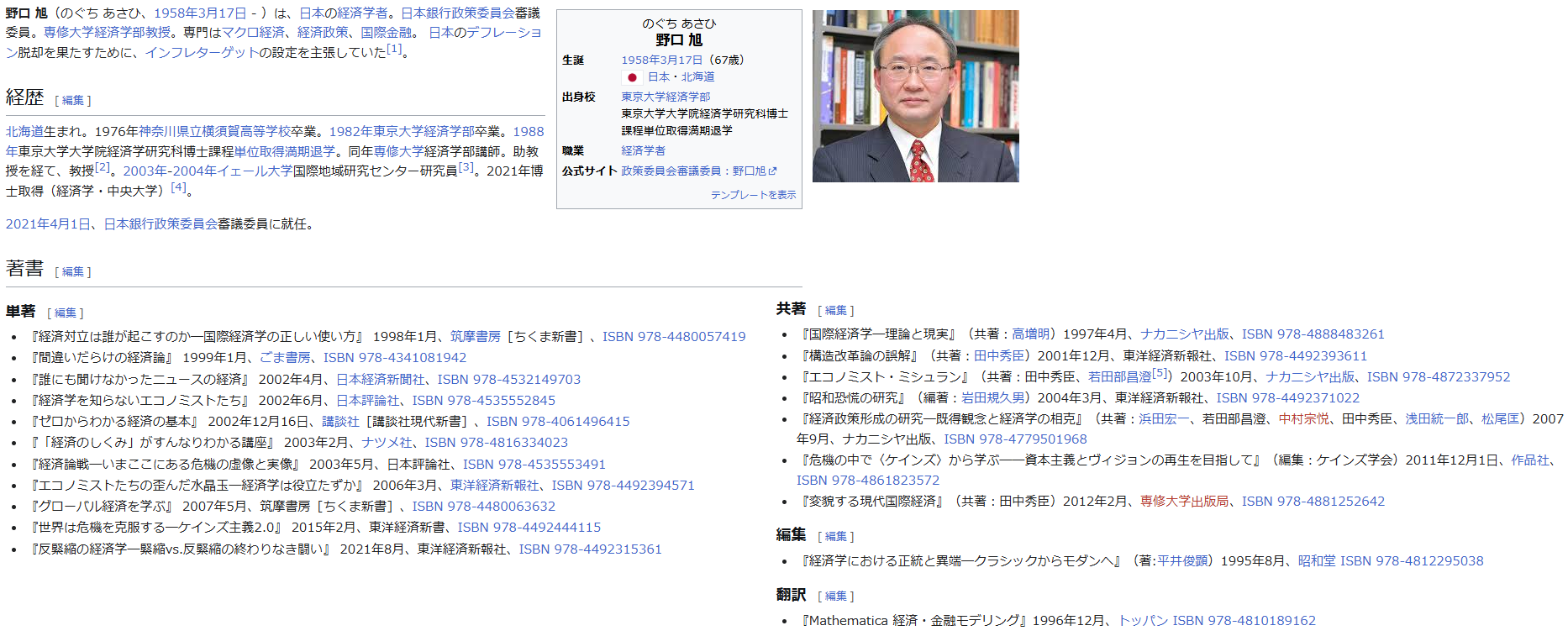This screenshot has height=636, width=1568.
Task: Click the Japan flag icon in infobox
Action: (x=632, y=77)
